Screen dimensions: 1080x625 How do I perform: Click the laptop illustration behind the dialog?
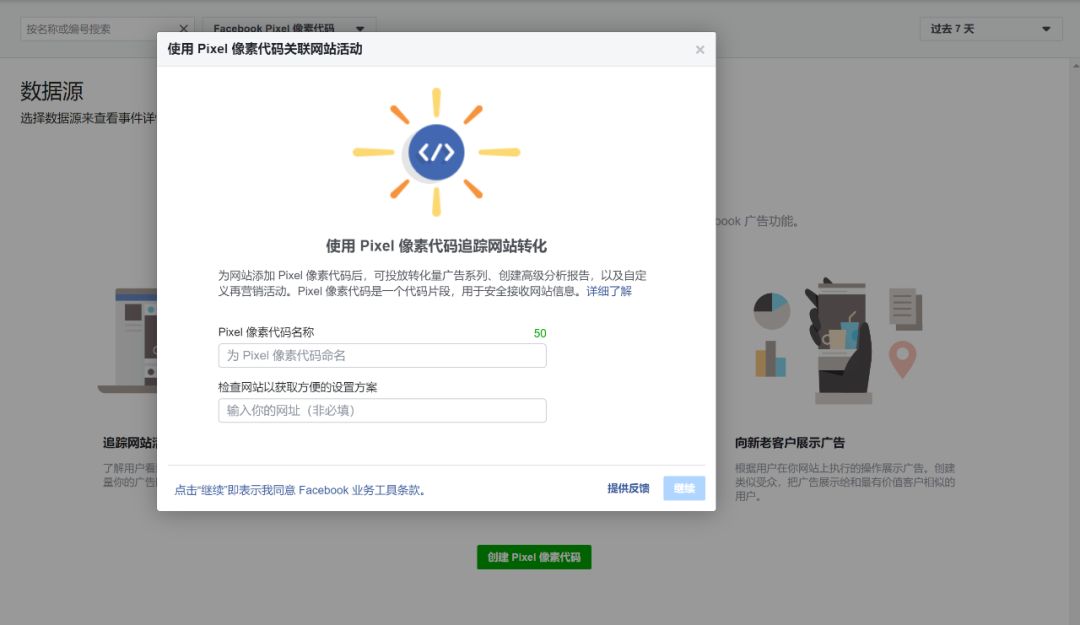pos(128,340)
